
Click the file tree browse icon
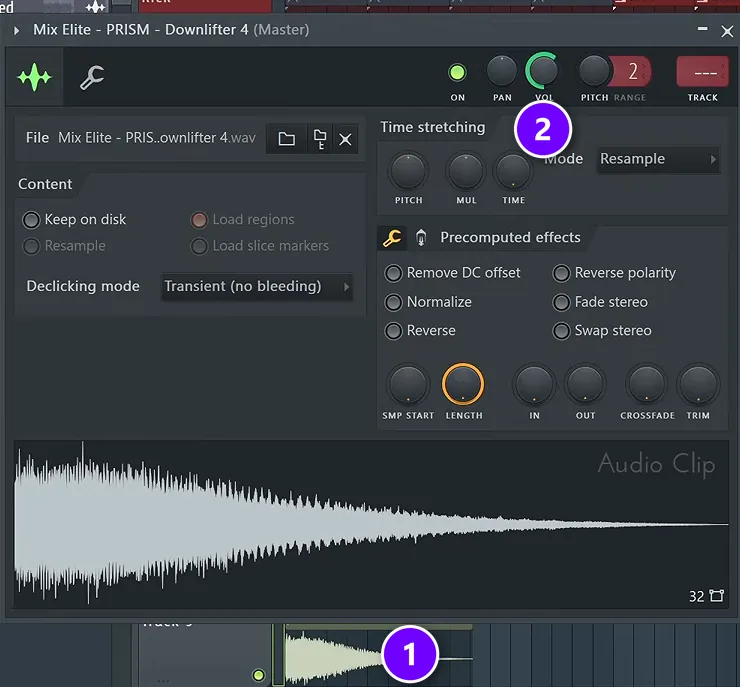320,139
